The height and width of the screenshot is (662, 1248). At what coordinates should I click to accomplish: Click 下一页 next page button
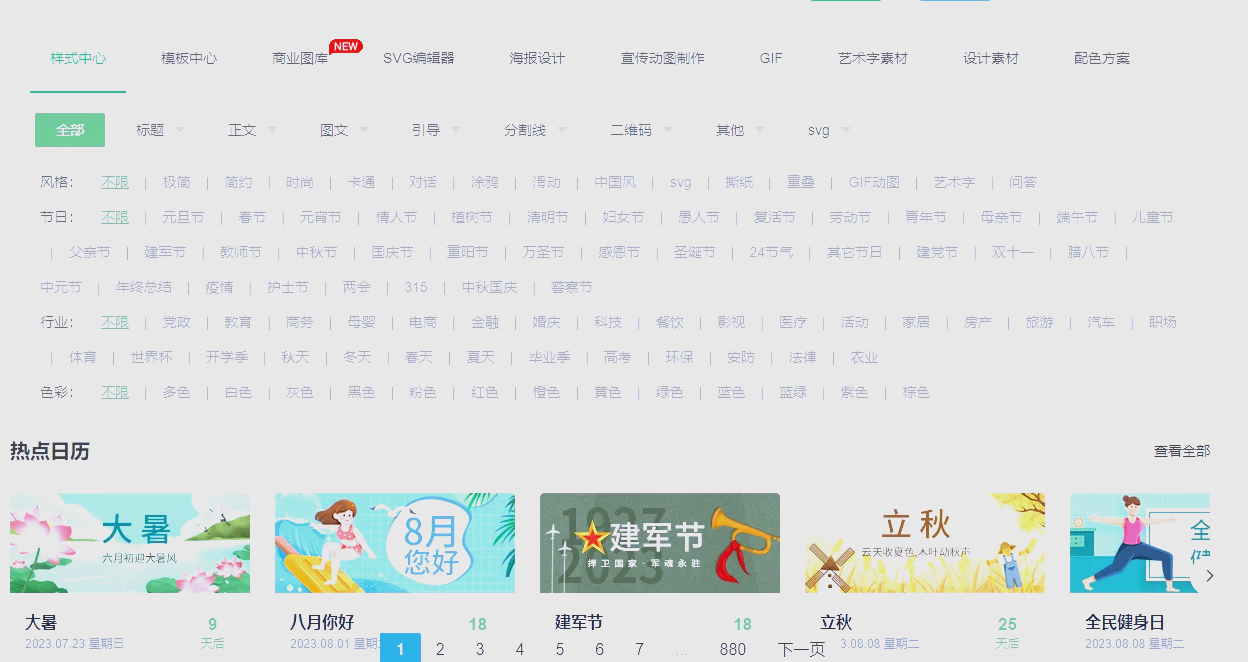click(802, 649)
